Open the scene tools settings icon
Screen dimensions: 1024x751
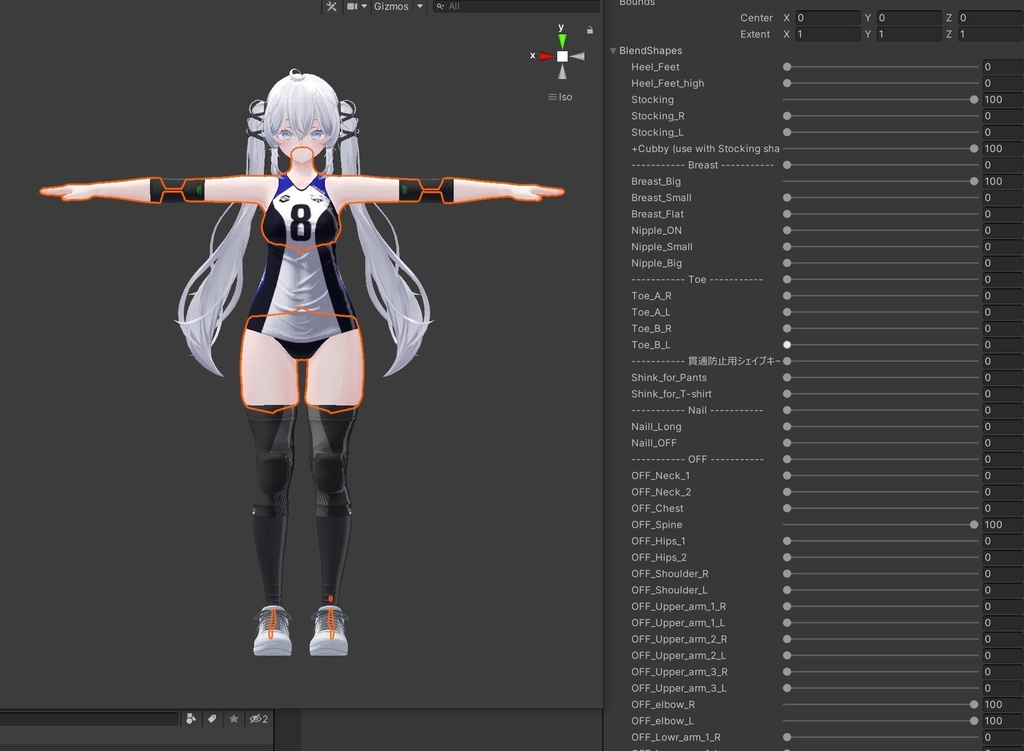(332, 7)
